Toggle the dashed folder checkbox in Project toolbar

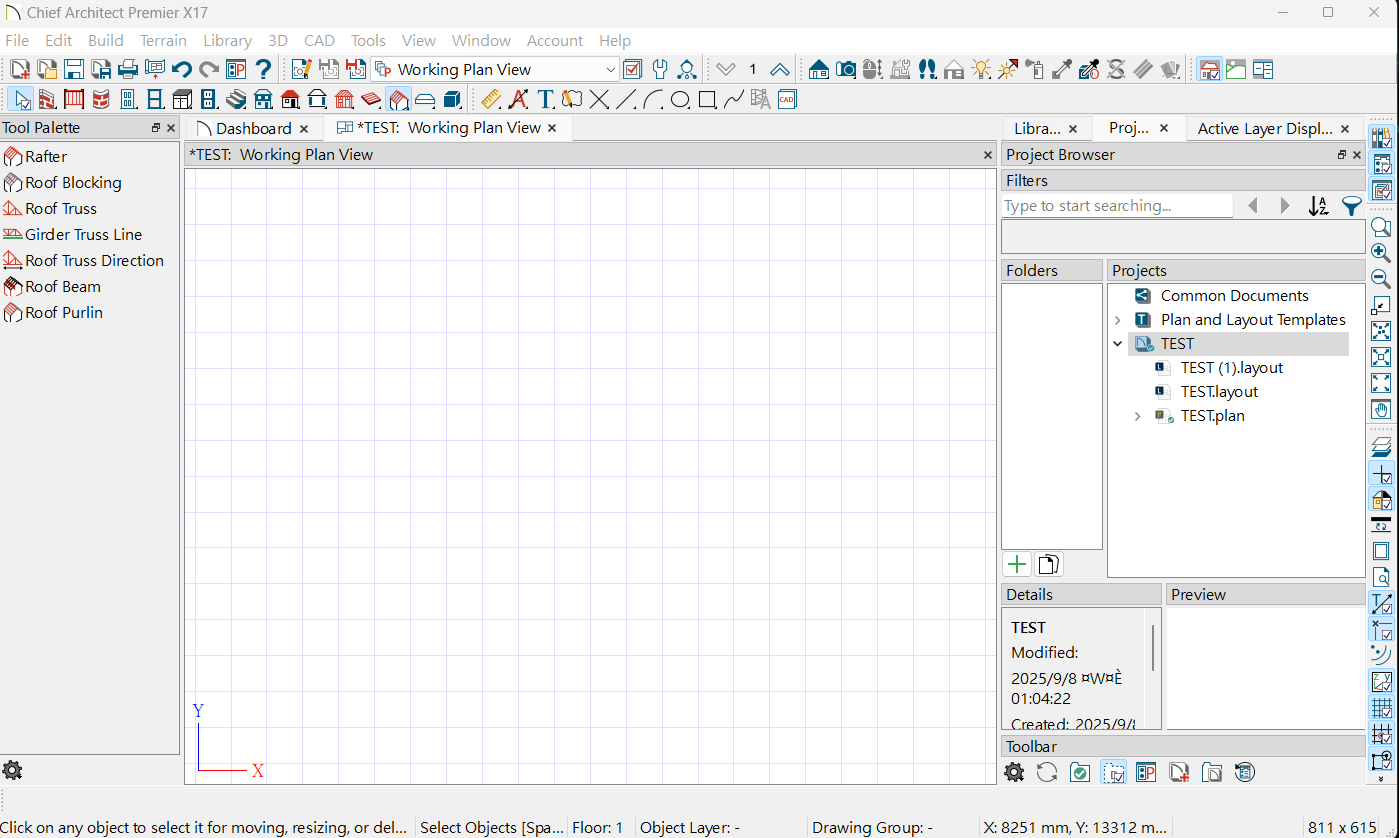tap(1113, 772)
